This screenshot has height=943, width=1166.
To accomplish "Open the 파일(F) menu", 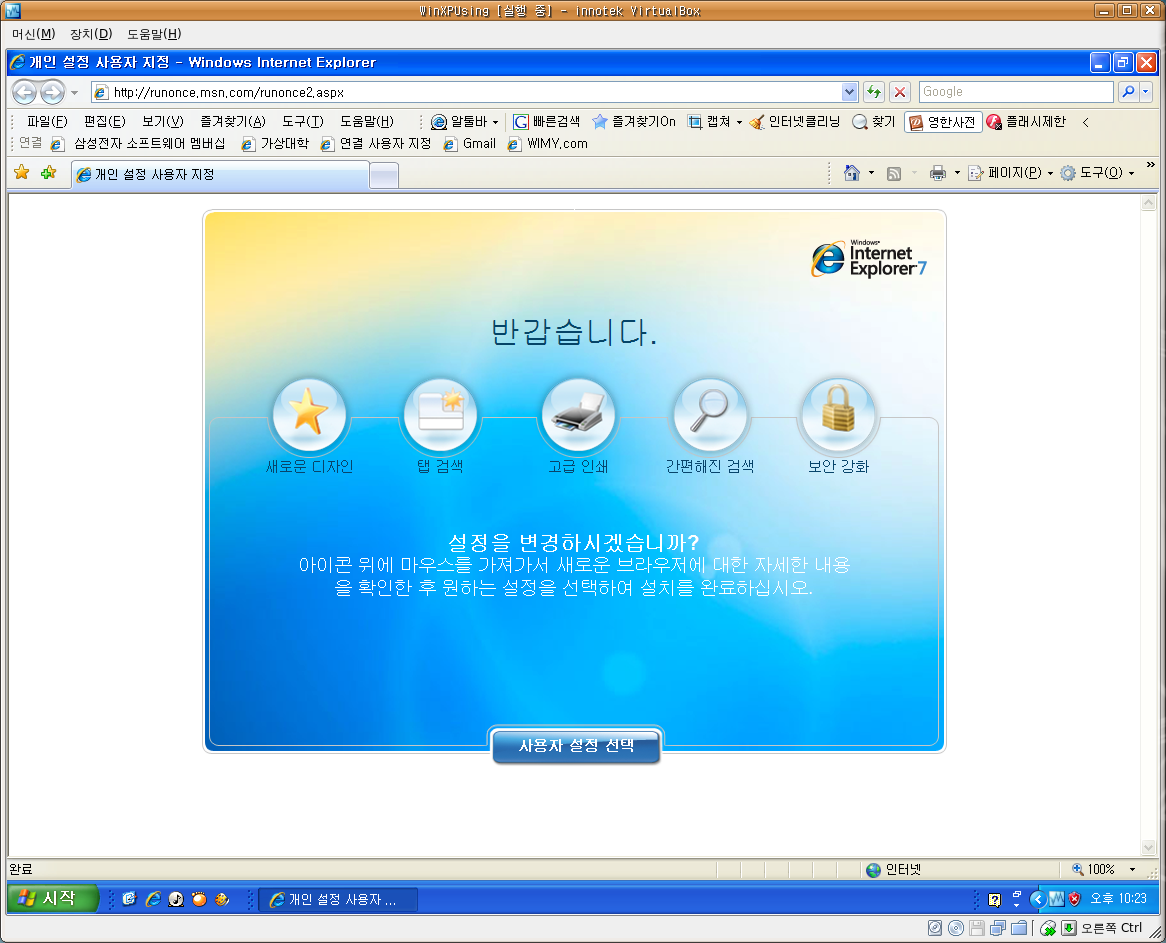I will pos(47,121).
